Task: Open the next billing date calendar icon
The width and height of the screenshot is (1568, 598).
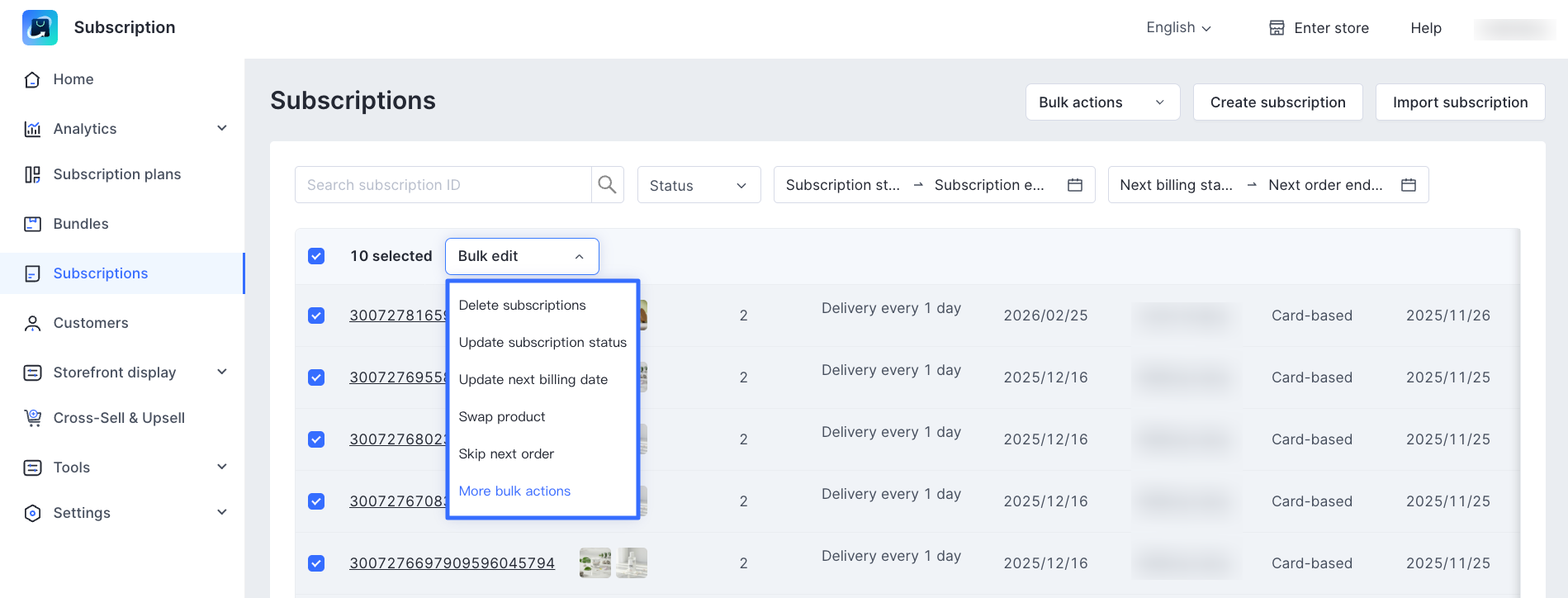Action: (x=1408, y=185)
